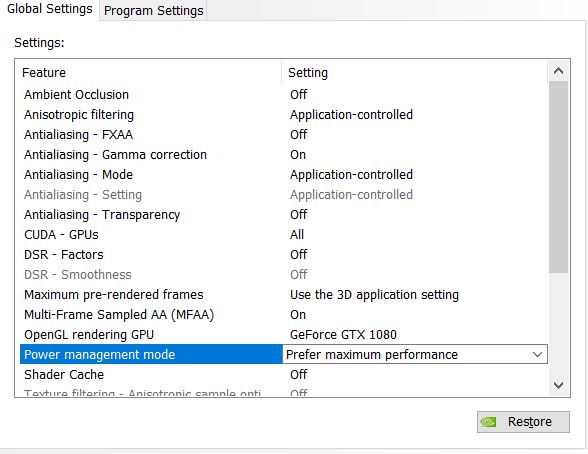Click the Restore button
Image resolution: width=588 pixels, height=454 pixels.
pos(523,422)
